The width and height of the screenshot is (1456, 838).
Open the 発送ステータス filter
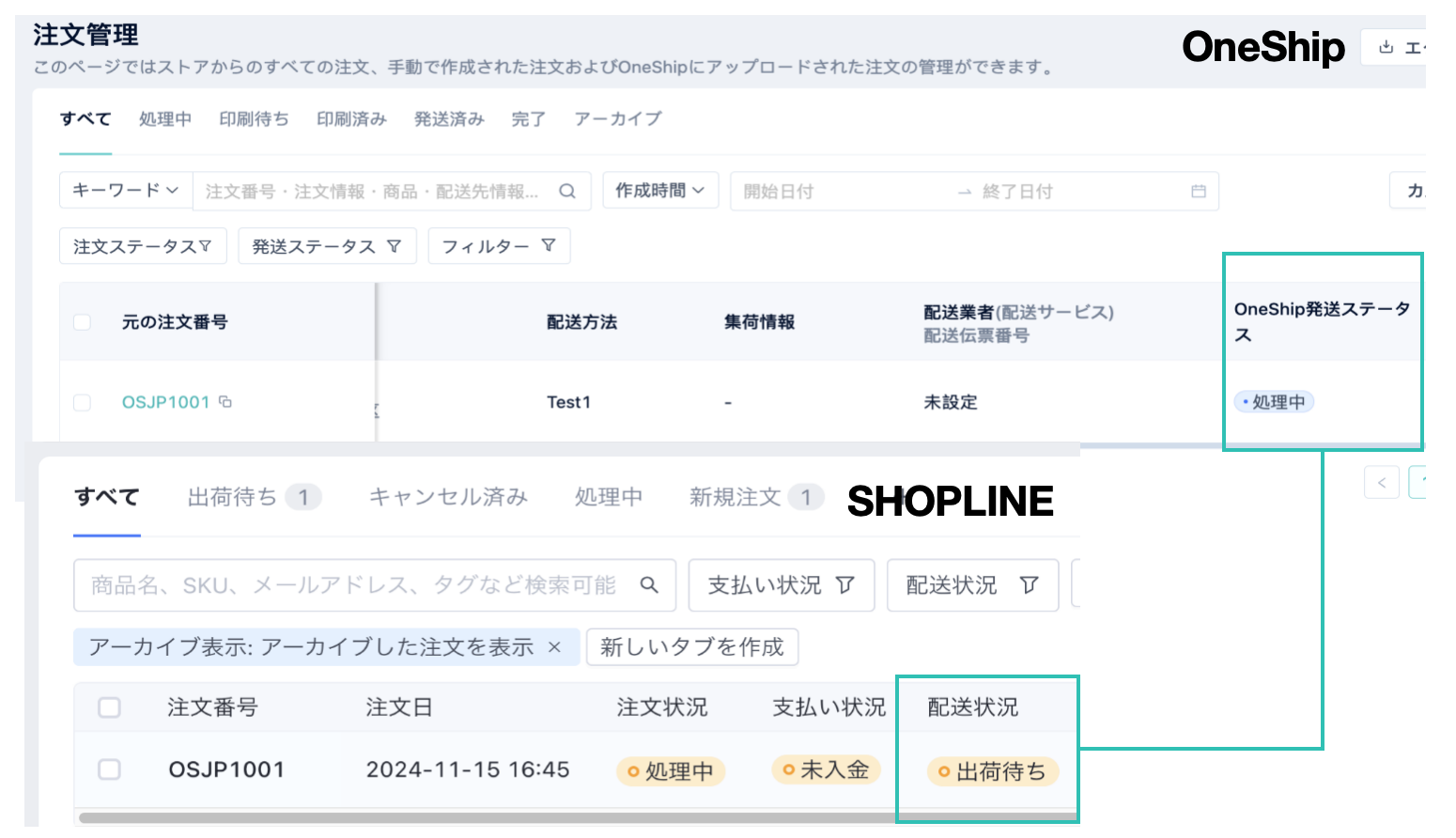pos(327,246)
